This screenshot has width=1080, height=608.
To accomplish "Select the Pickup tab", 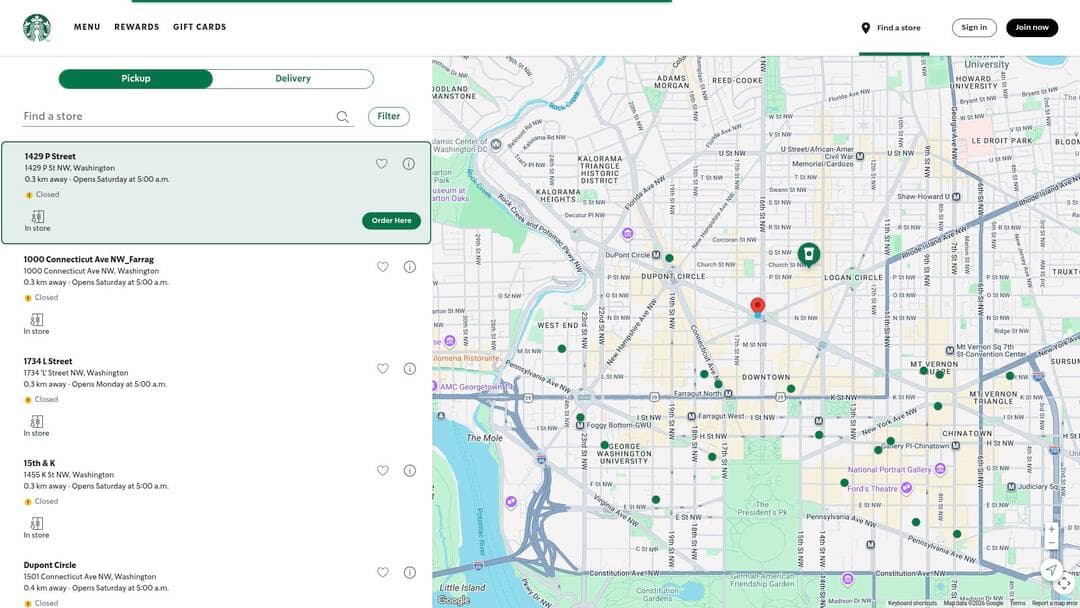I will tap(136, 79).
